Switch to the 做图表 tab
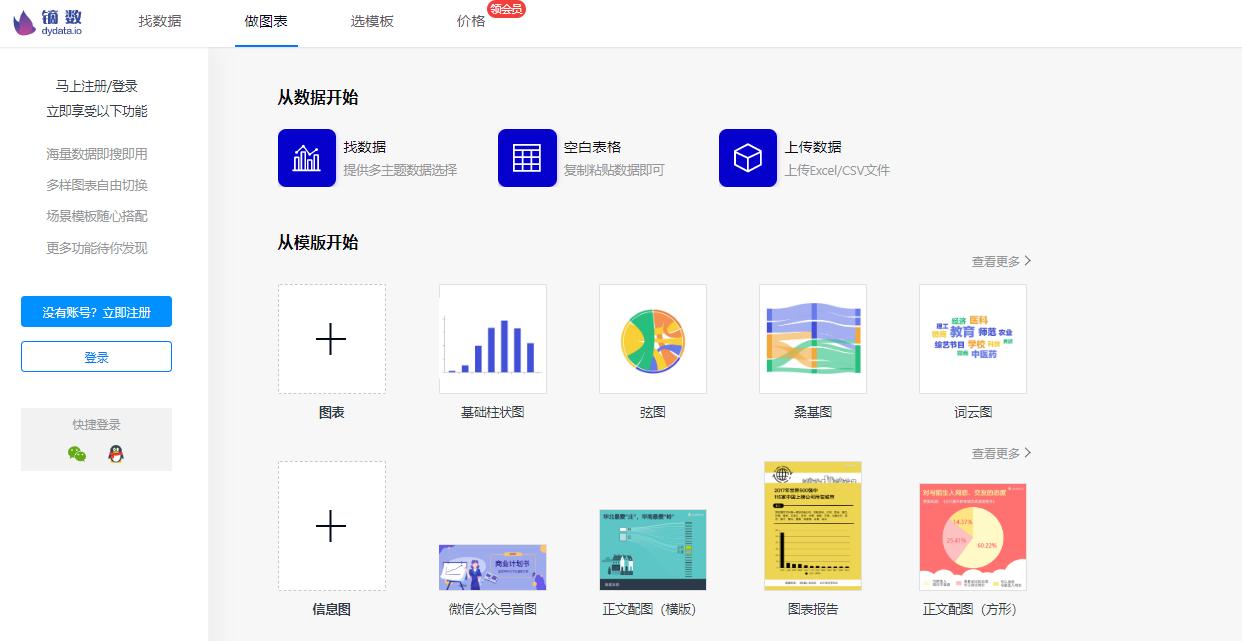 [266, 22]
